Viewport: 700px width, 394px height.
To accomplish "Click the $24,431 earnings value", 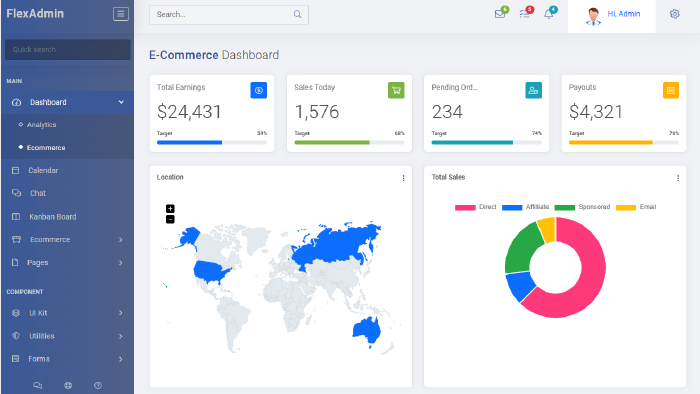I will [x=189, y=112].
